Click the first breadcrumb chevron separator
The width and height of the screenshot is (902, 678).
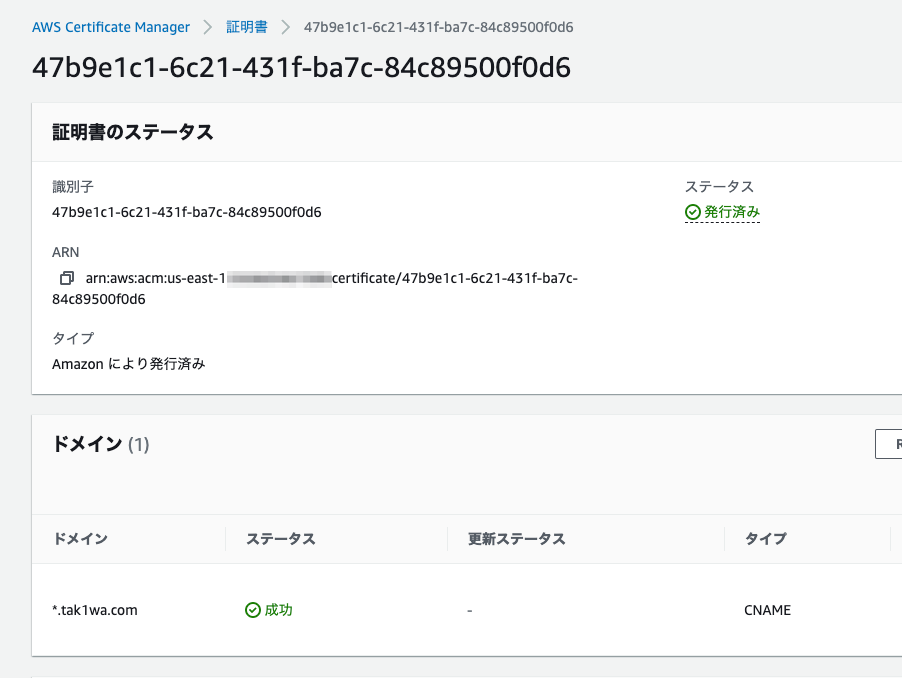(208, 27)
